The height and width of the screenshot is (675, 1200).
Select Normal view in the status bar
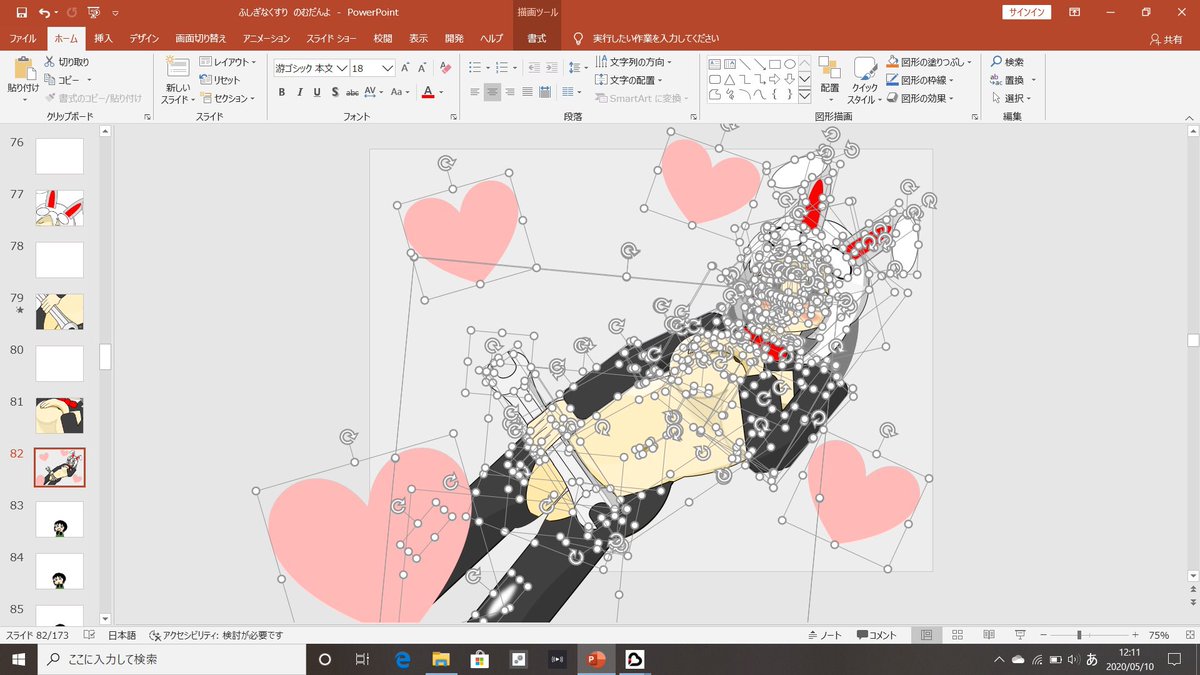click(x=926, y=635)
